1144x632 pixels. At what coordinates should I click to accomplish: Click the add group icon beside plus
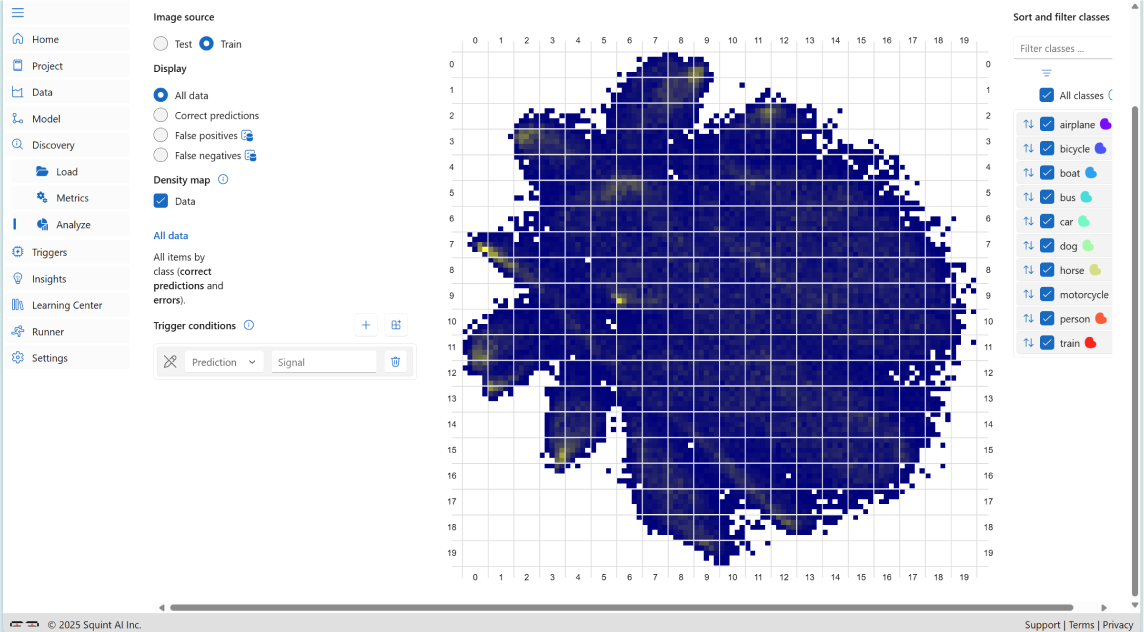coord(396,325)
